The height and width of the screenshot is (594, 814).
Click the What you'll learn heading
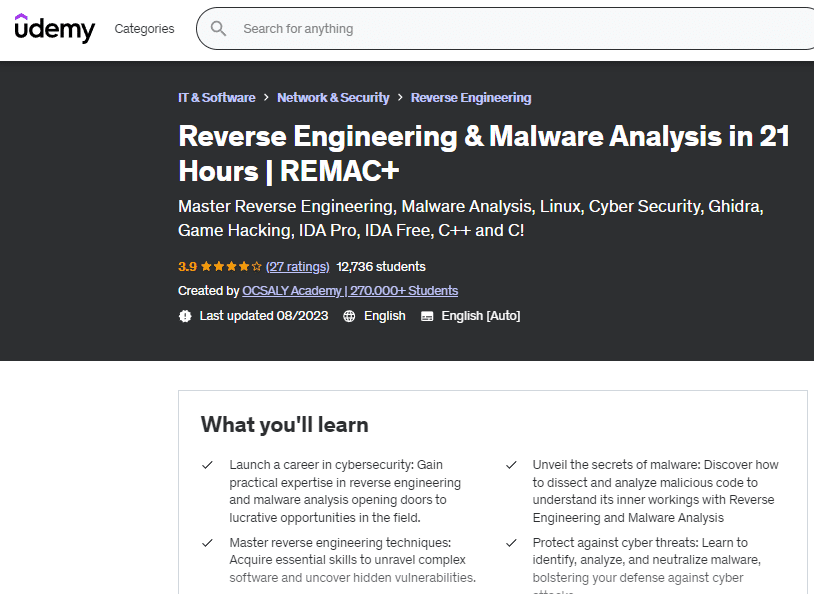coord(284,424)
